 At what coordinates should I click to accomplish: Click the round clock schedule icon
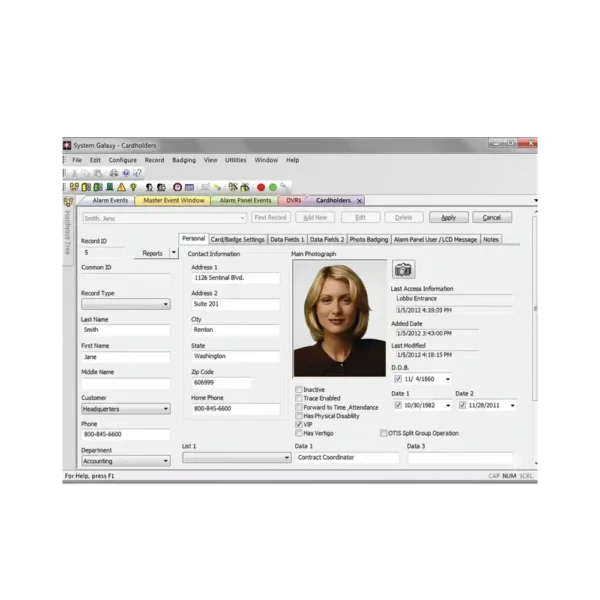coord(177,187)
